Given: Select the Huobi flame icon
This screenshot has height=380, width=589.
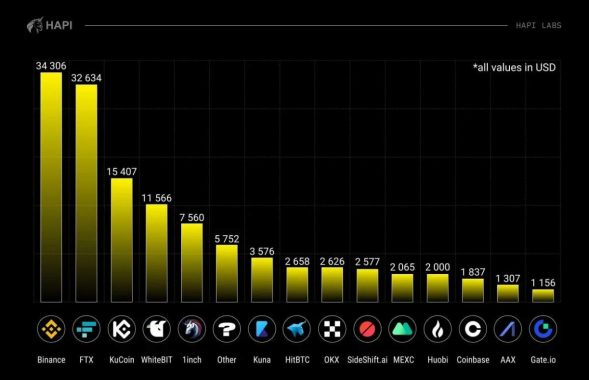Looking at the screenshot, I should pos(438,329).
